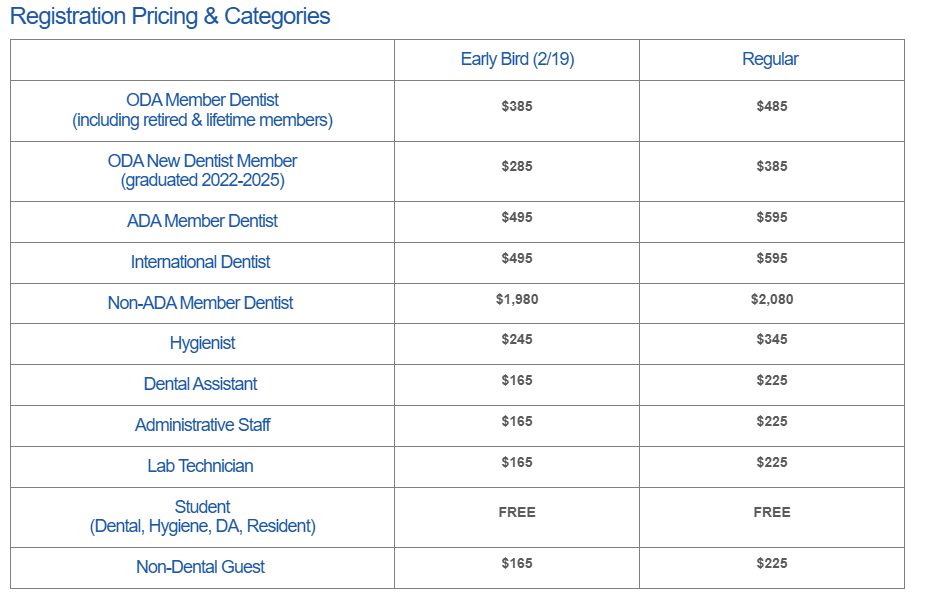Click the Registration Pricing & Categories heading
Screen dimensions: 925x603
pos(170,17)
